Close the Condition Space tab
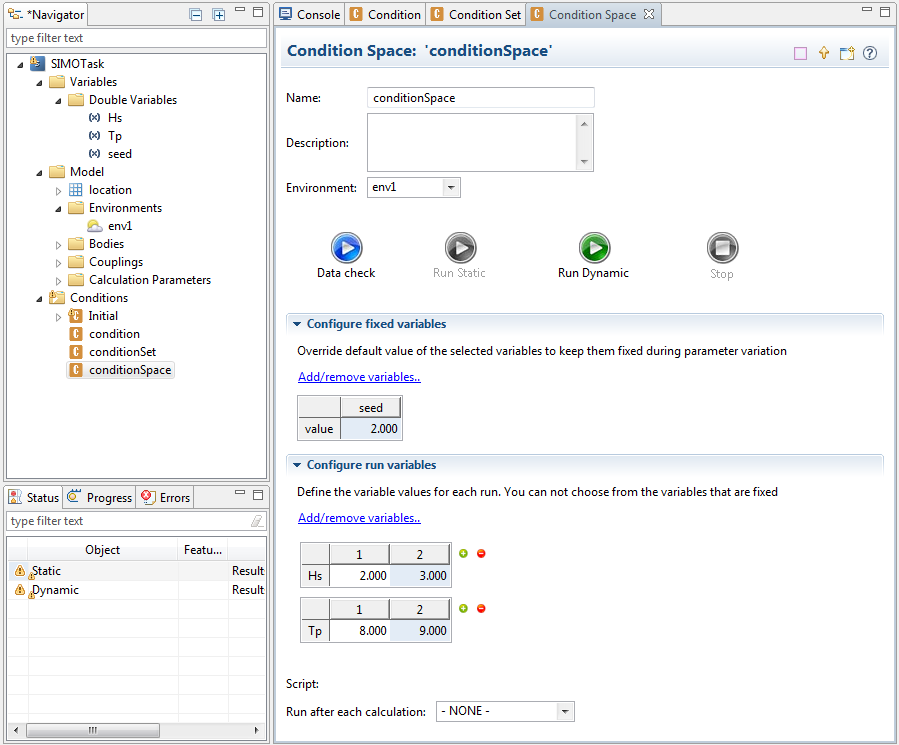The width and height of the screenshot is (899, 745). tap(648, 15)
